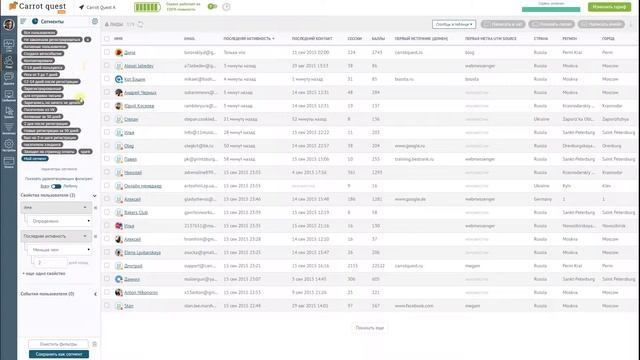Open the Последняя активность property dropdown
This screenshot has width=640, height=360.
pyautogui.click(x=56, y=236)
